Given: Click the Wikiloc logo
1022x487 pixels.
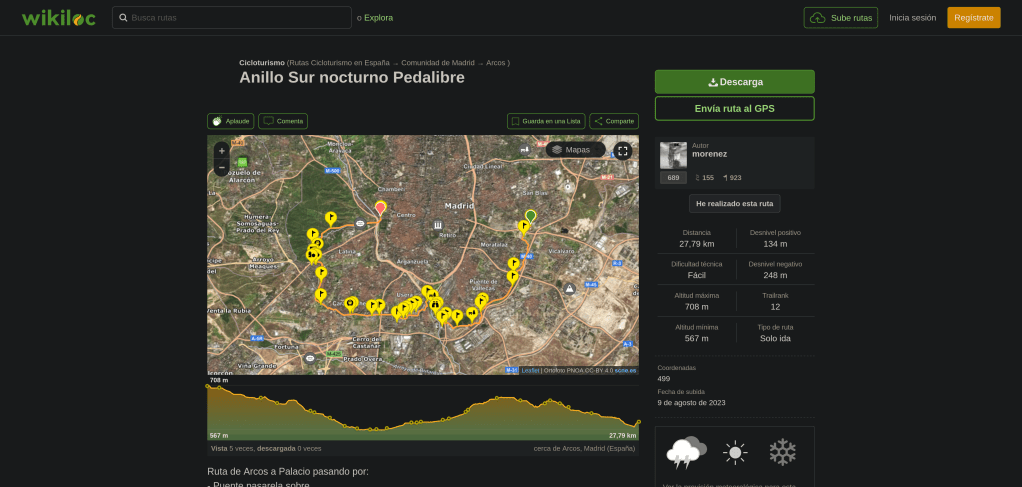Looking at the screenshot, I should click(59, 18).
